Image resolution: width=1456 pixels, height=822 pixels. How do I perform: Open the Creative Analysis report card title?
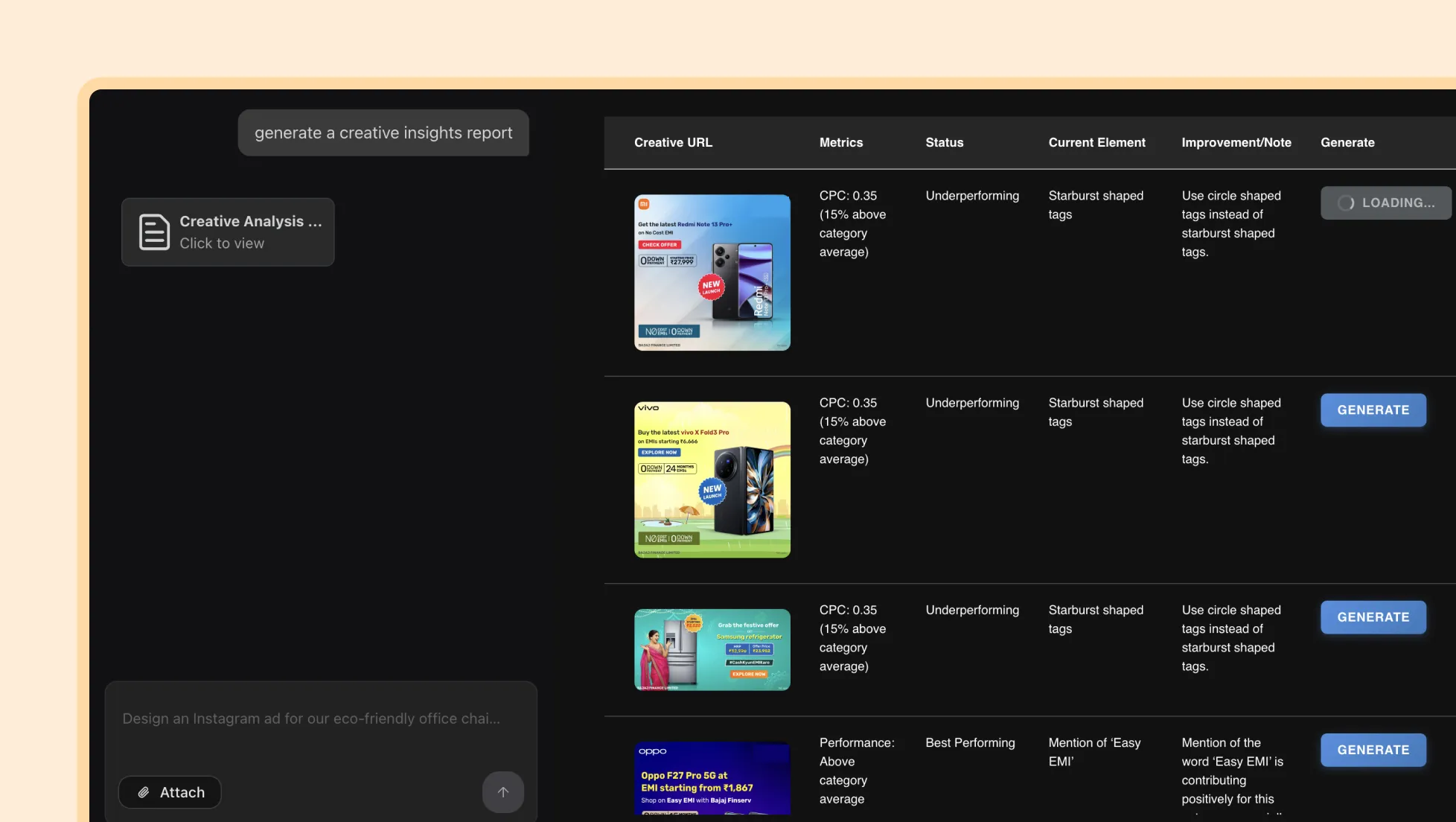[x=251, y=221]
